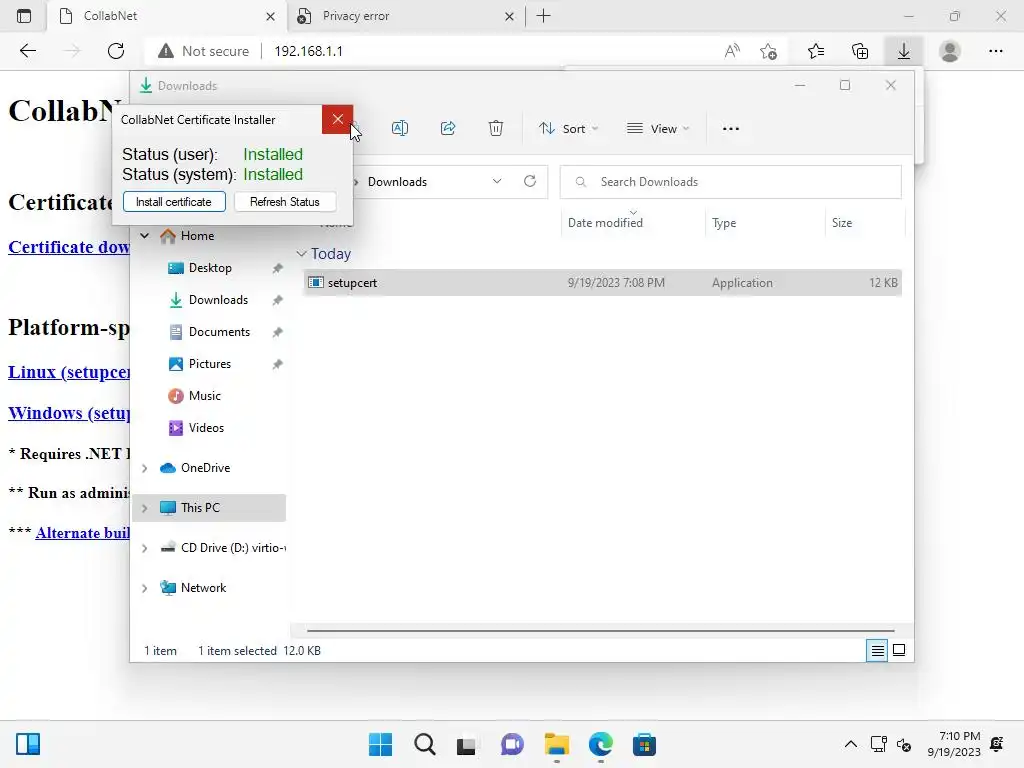1024x768 pixels.
Task: Expand the Network tree node
Action: point(145,588)
